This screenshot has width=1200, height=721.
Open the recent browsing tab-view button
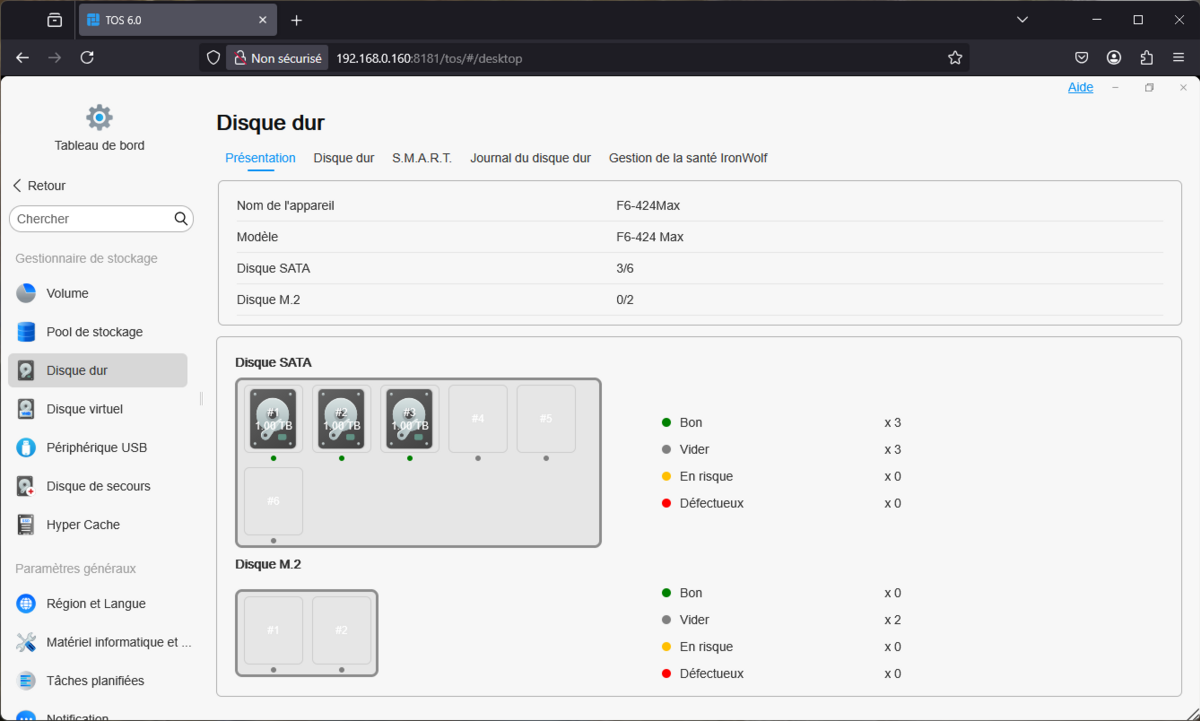click(x=54, y=20)
